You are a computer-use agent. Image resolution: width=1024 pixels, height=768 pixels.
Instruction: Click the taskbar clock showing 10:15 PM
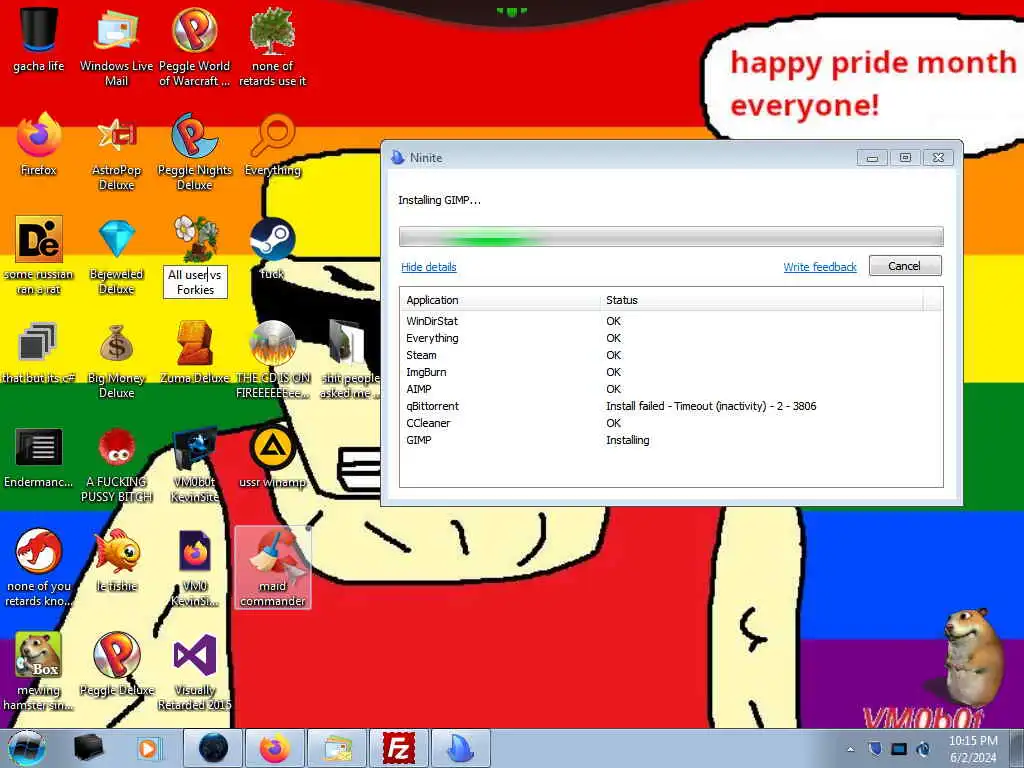973,749
